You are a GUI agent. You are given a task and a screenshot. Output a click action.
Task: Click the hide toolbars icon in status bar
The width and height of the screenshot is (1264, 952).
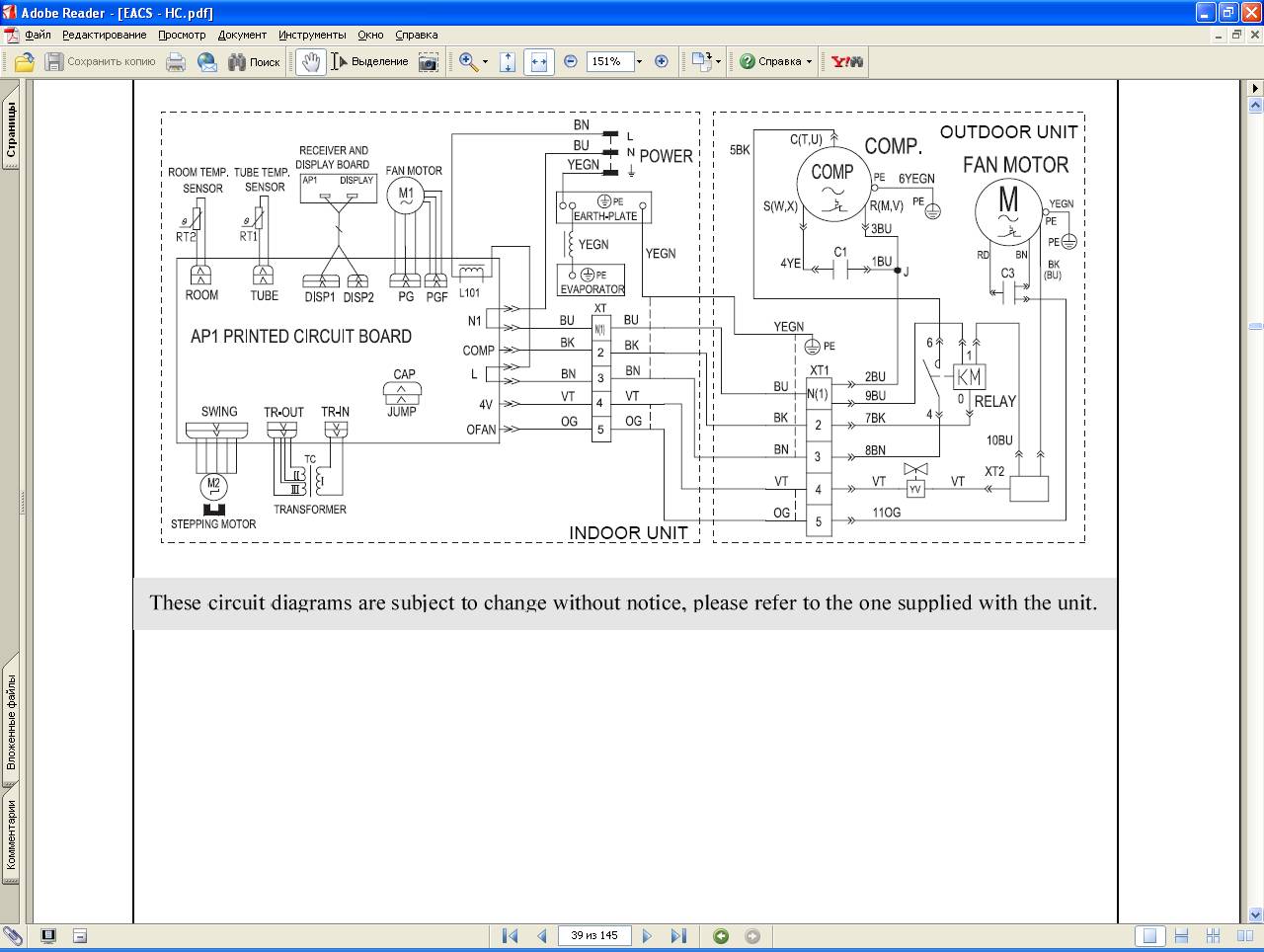tap(81, 936)
